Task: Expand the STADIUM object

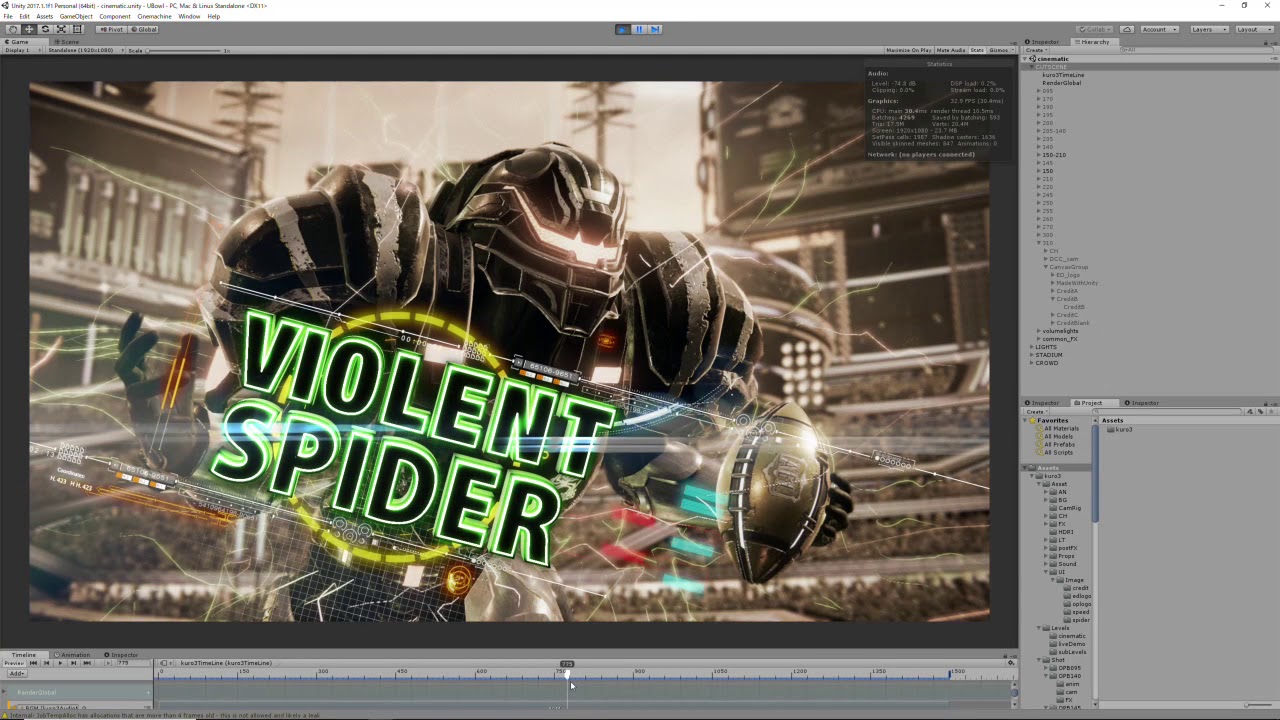Action: point(1032,355)
